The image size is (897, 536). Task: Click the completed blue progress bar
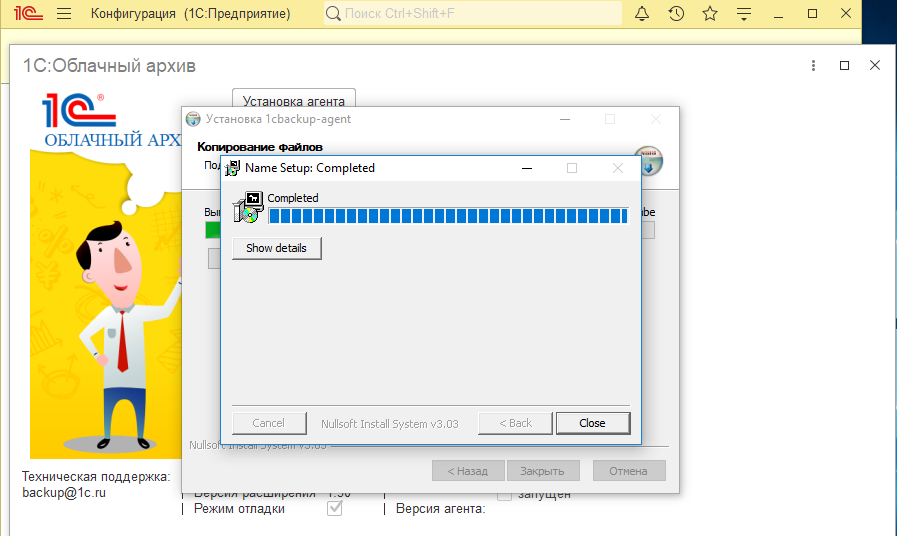click(x=448, y=216)
